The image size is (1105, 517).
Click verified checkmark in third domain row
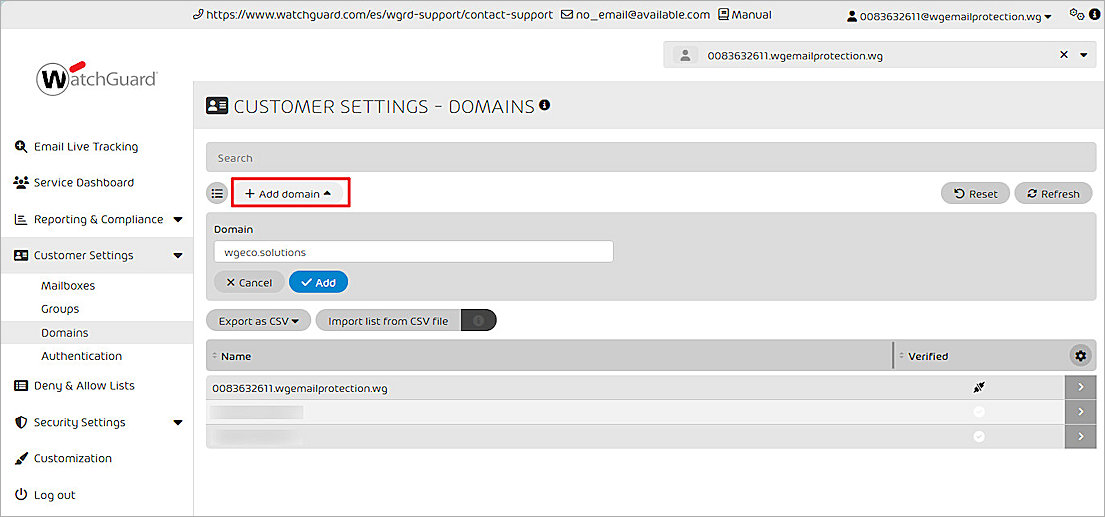click(979, 437)
